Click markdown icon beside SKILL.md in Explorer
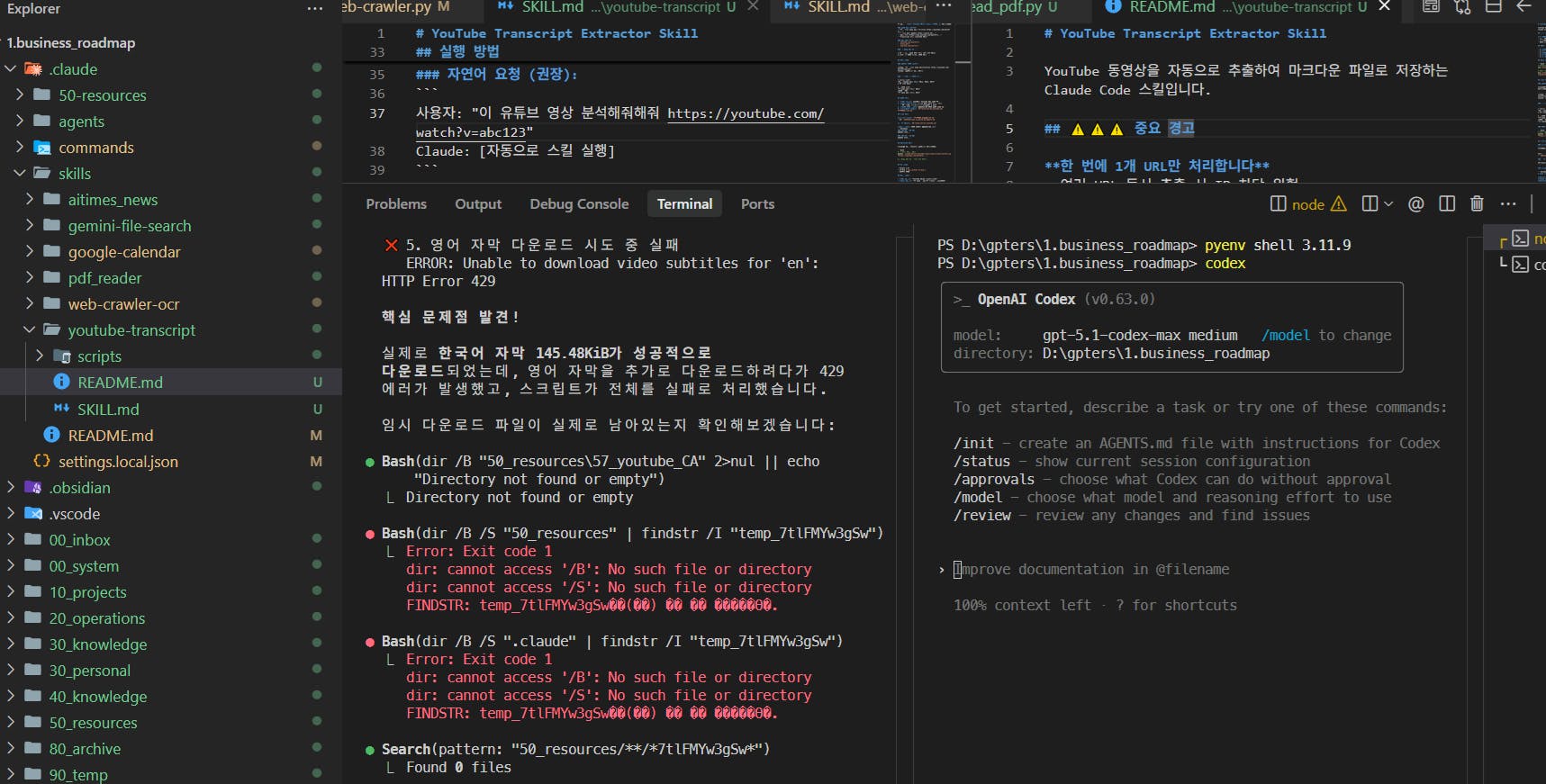The width and height of the screenshot is (1546, 784). [61, 409]
